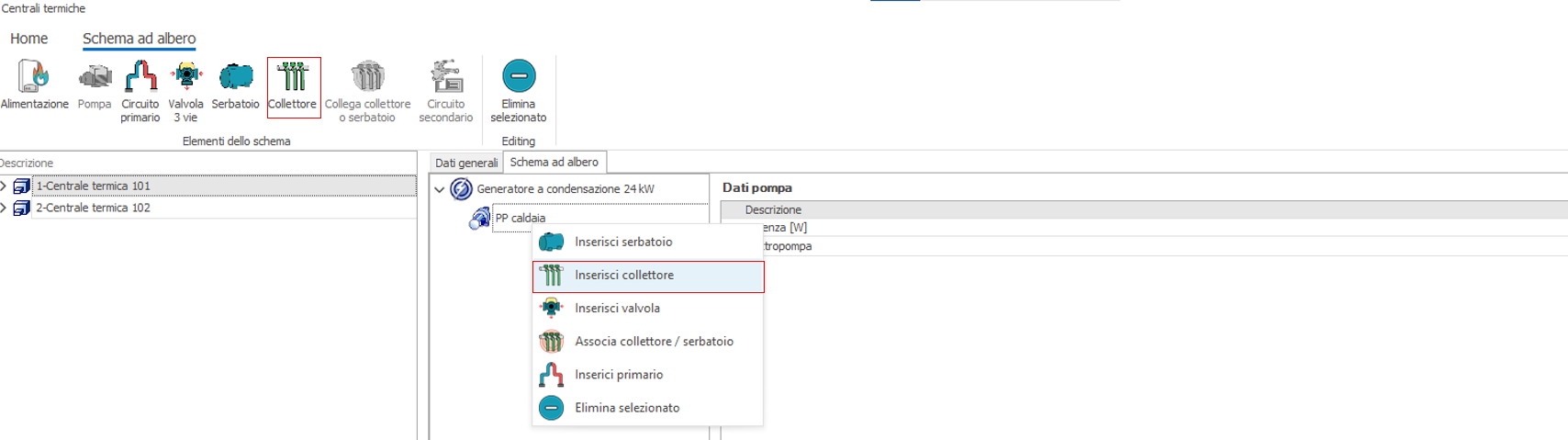Expand the 1-Centrale termica 101 row
Image resolution: width=1568 pixels, height=440 pixels.
(4, 186)
